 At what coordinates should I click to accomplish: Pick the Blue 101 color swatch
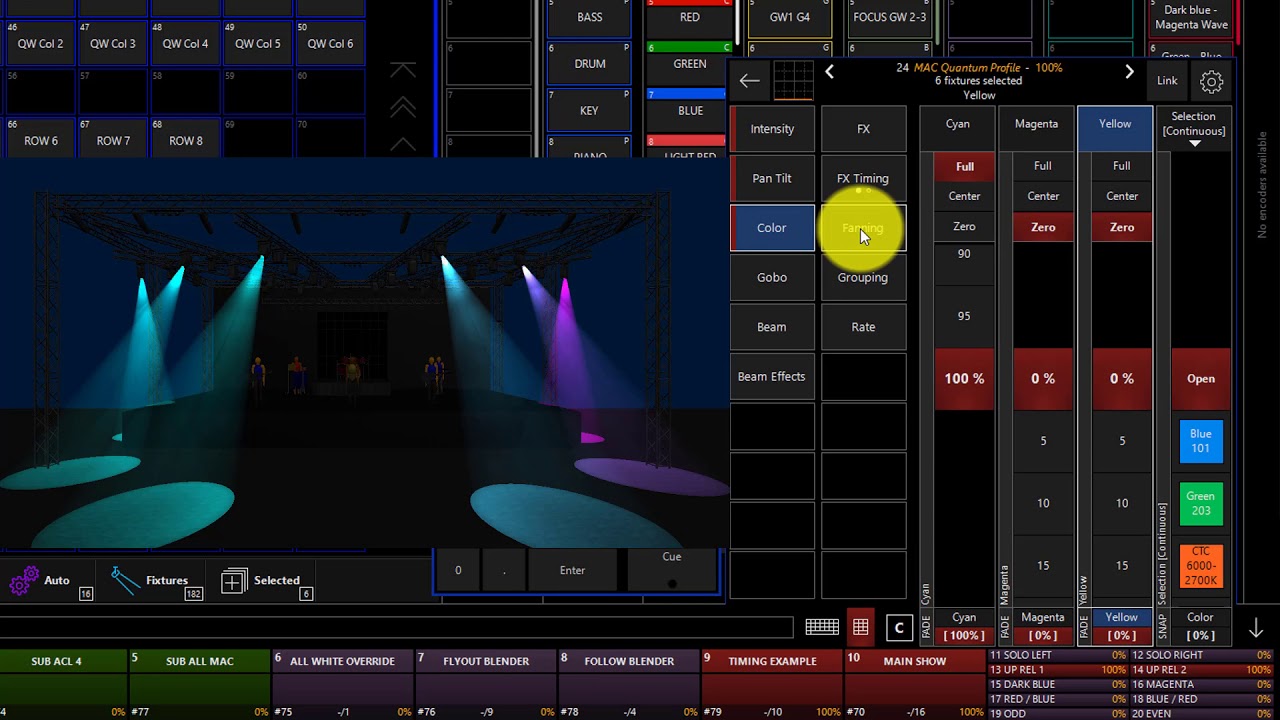1201,441
